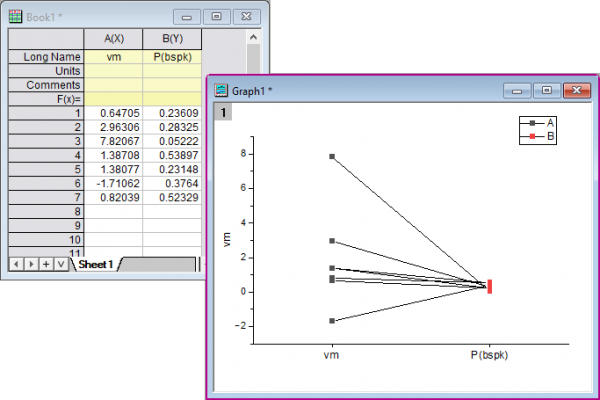Select Long Name cell 'vm'

[113, 57]
